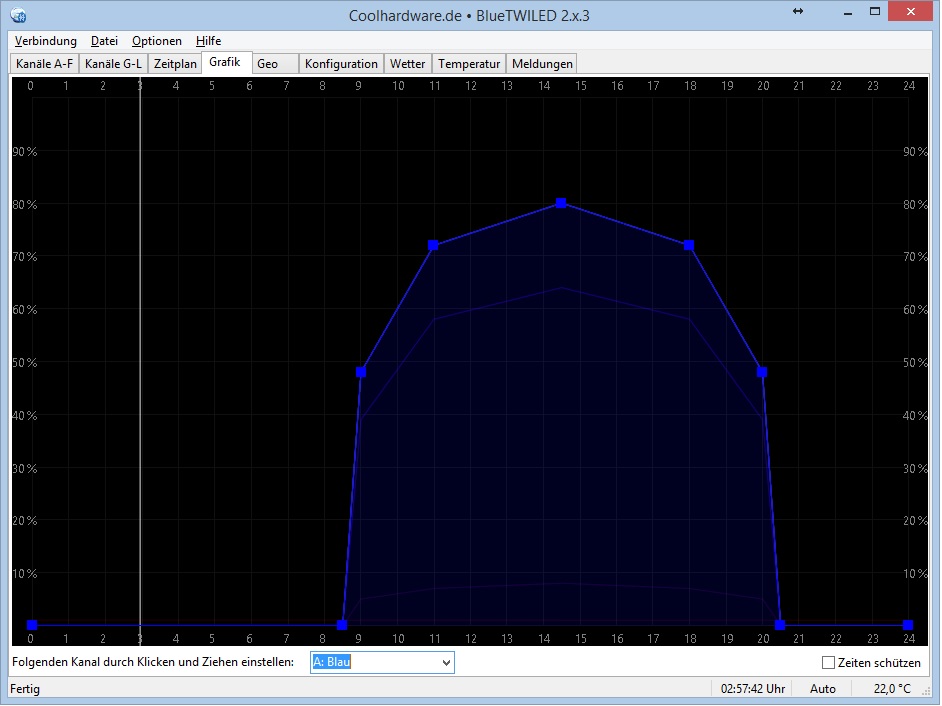Click the Auto status bar field
This screenshot has width=942, height=706.
click(x=823, y=689)
